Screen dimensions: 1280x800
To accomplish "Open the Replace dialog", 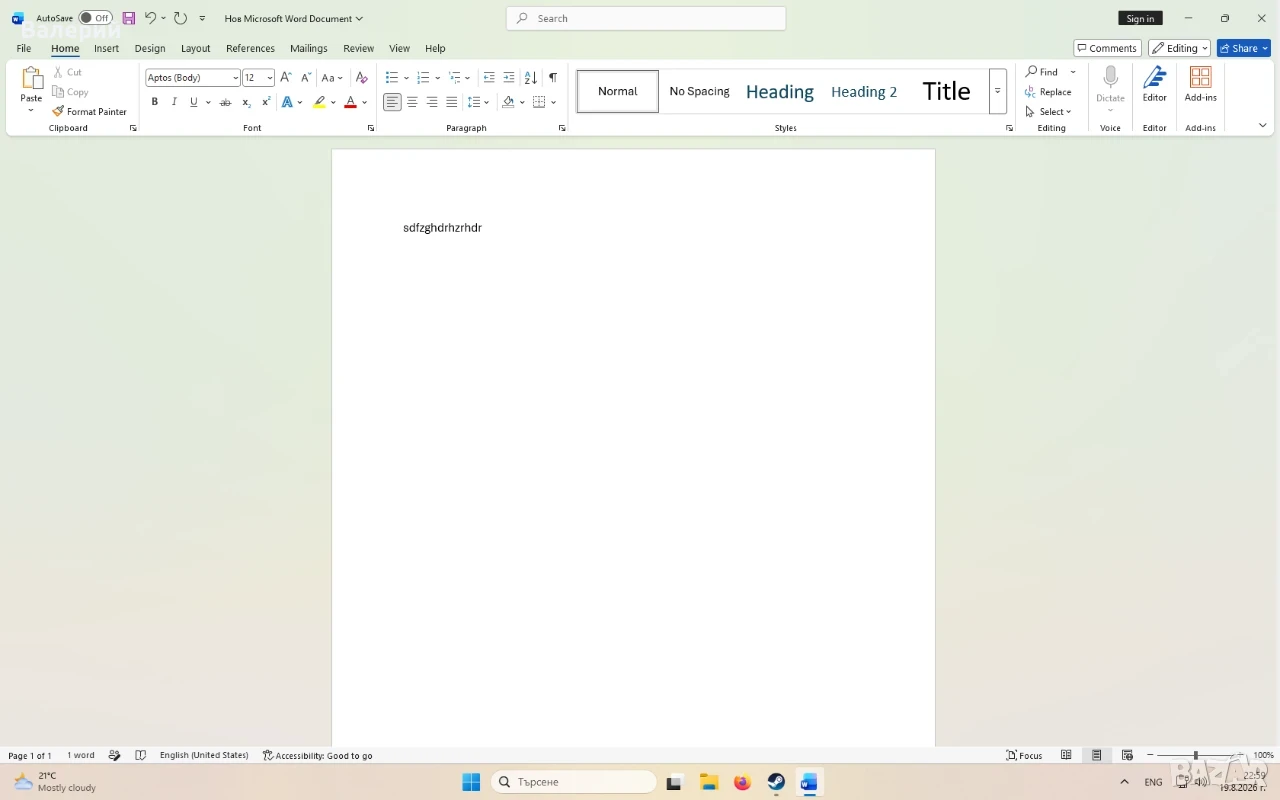I will pyautogui.click(x=1048, y=92).
